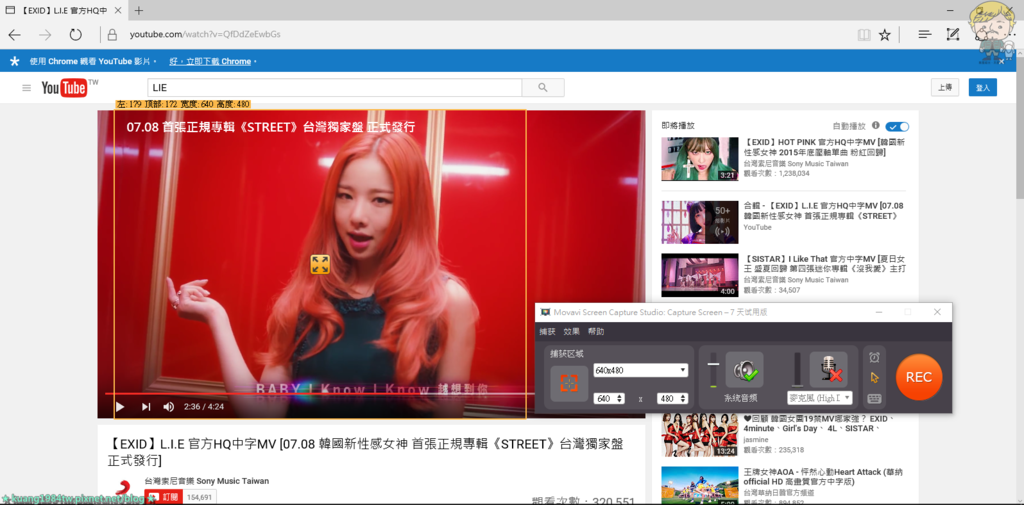Click the lock icon in address bar

112,35
